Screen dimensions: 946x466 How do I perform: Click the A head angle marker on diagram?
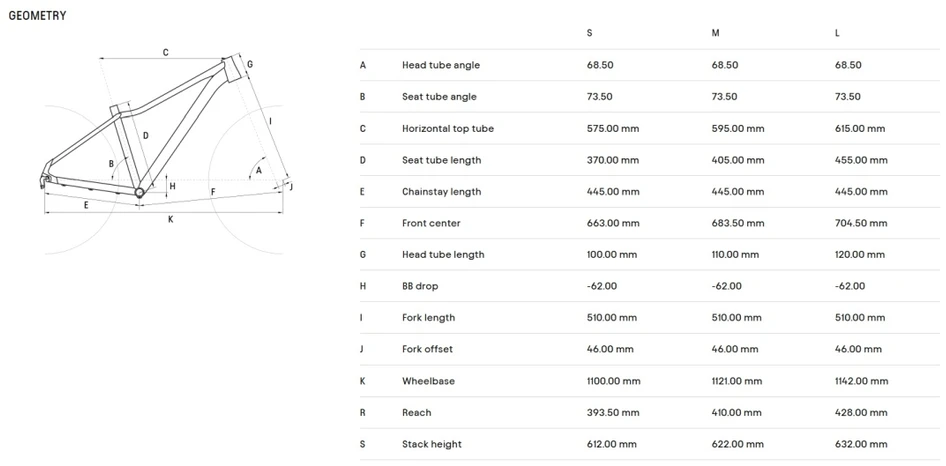click(x=259, y=170)
